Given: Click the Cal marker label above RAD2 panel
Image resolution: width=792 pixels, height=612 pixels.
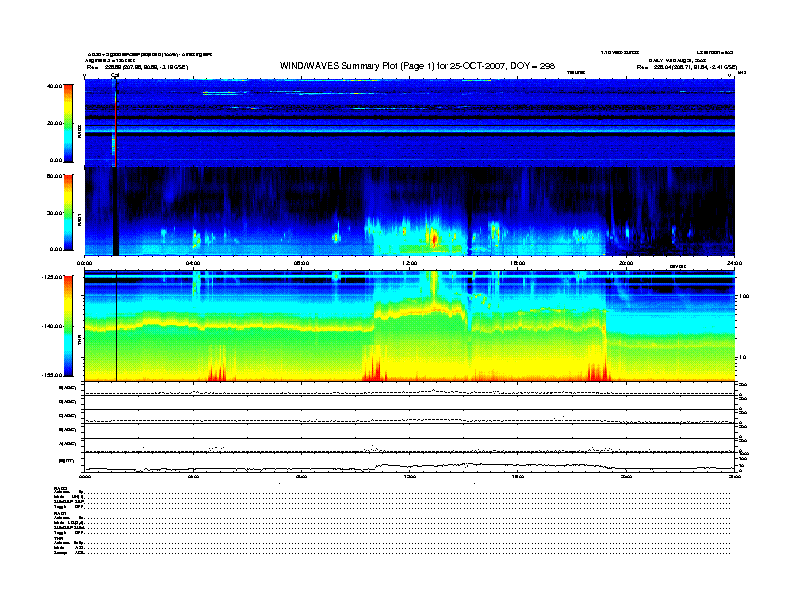Looking at the screenshot, I should [x=115, y=76].
